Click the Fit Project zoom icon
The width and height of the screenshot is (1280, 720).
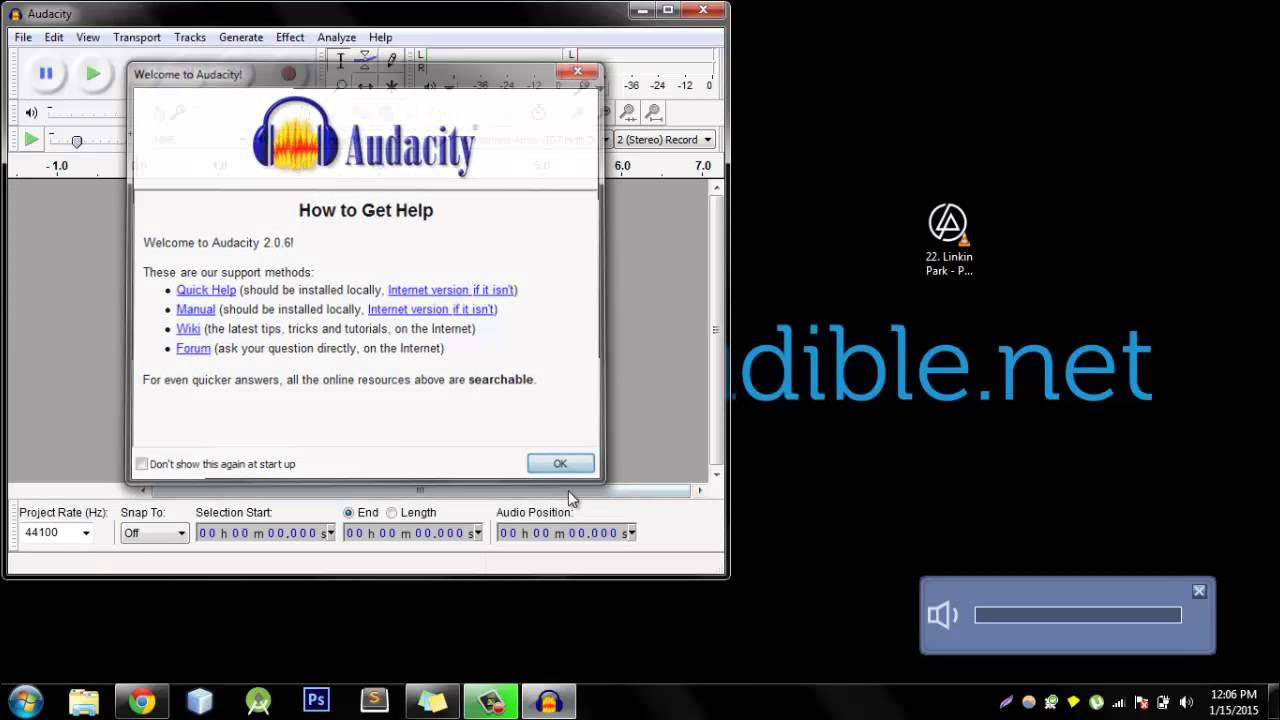click(653, 113)
